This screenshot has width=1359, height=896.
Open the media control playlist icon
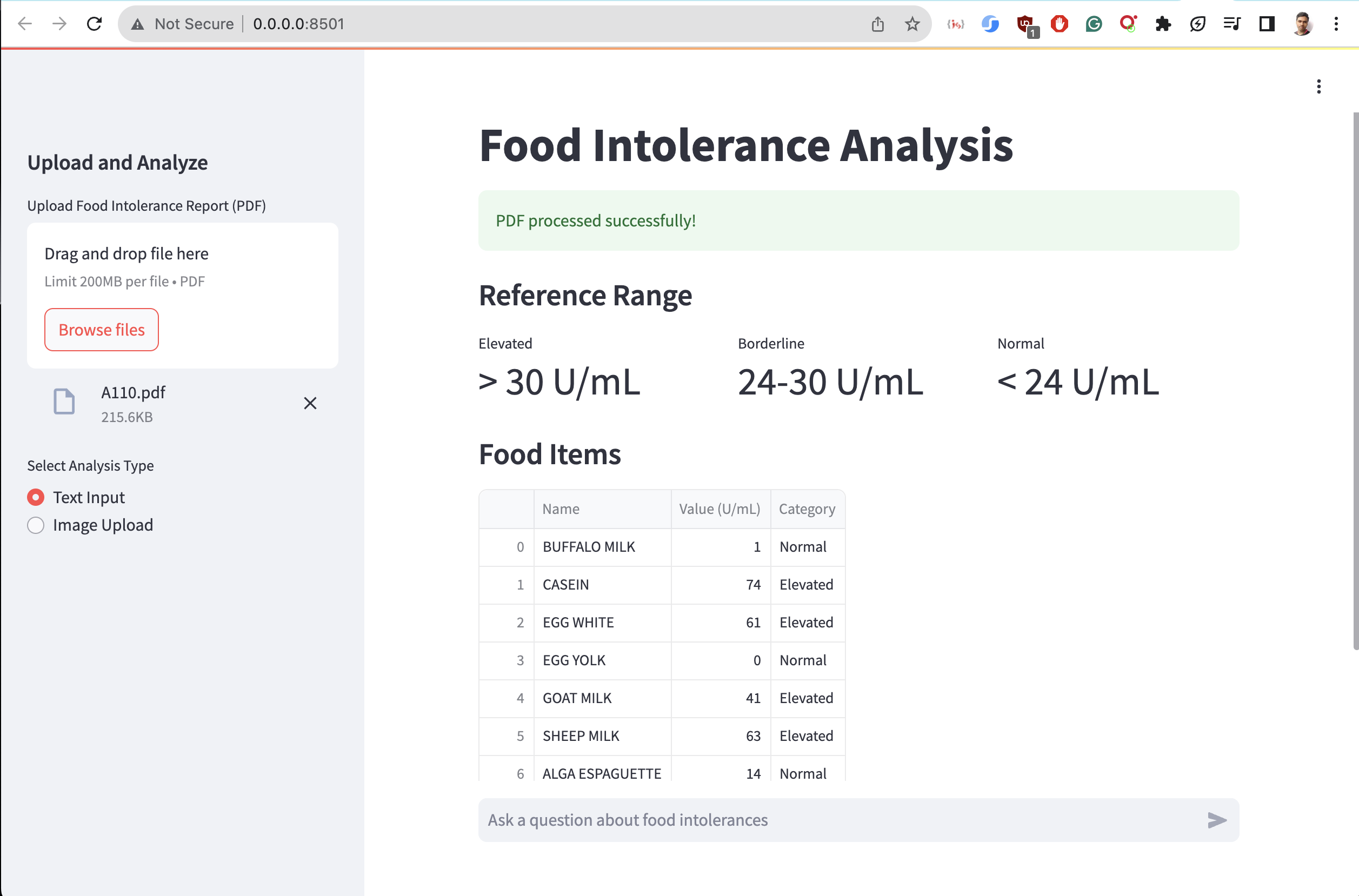1231,24
